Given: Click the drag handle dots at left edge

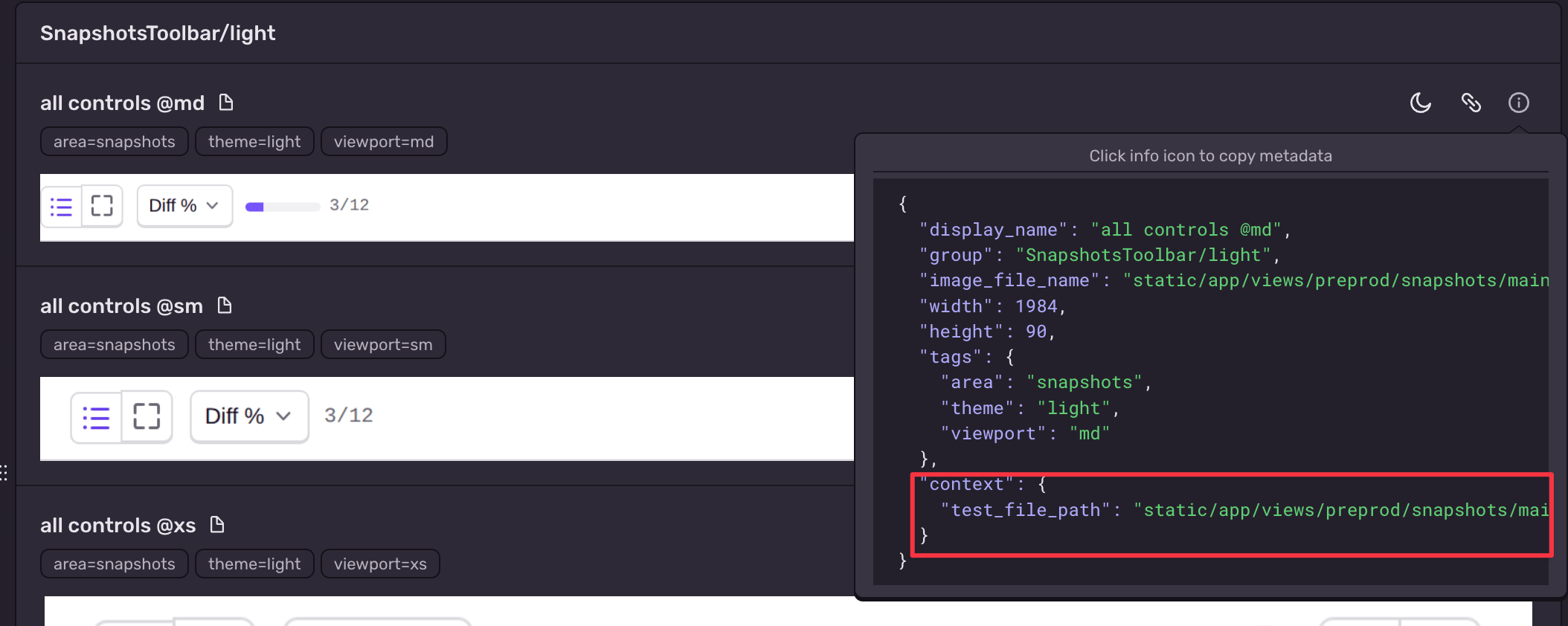Looking at the screenshot, I should (4, 472).
